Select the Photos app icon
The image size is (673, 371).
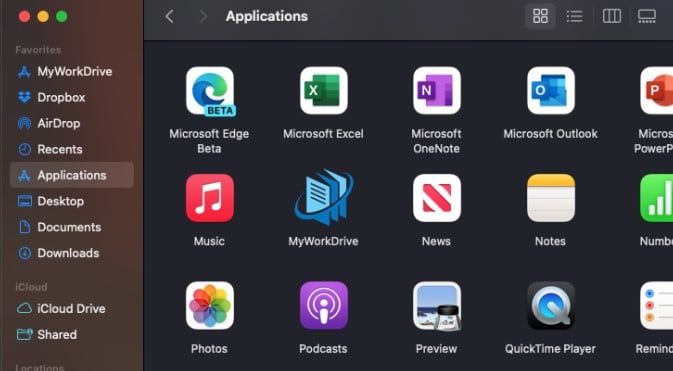[210, 305]
